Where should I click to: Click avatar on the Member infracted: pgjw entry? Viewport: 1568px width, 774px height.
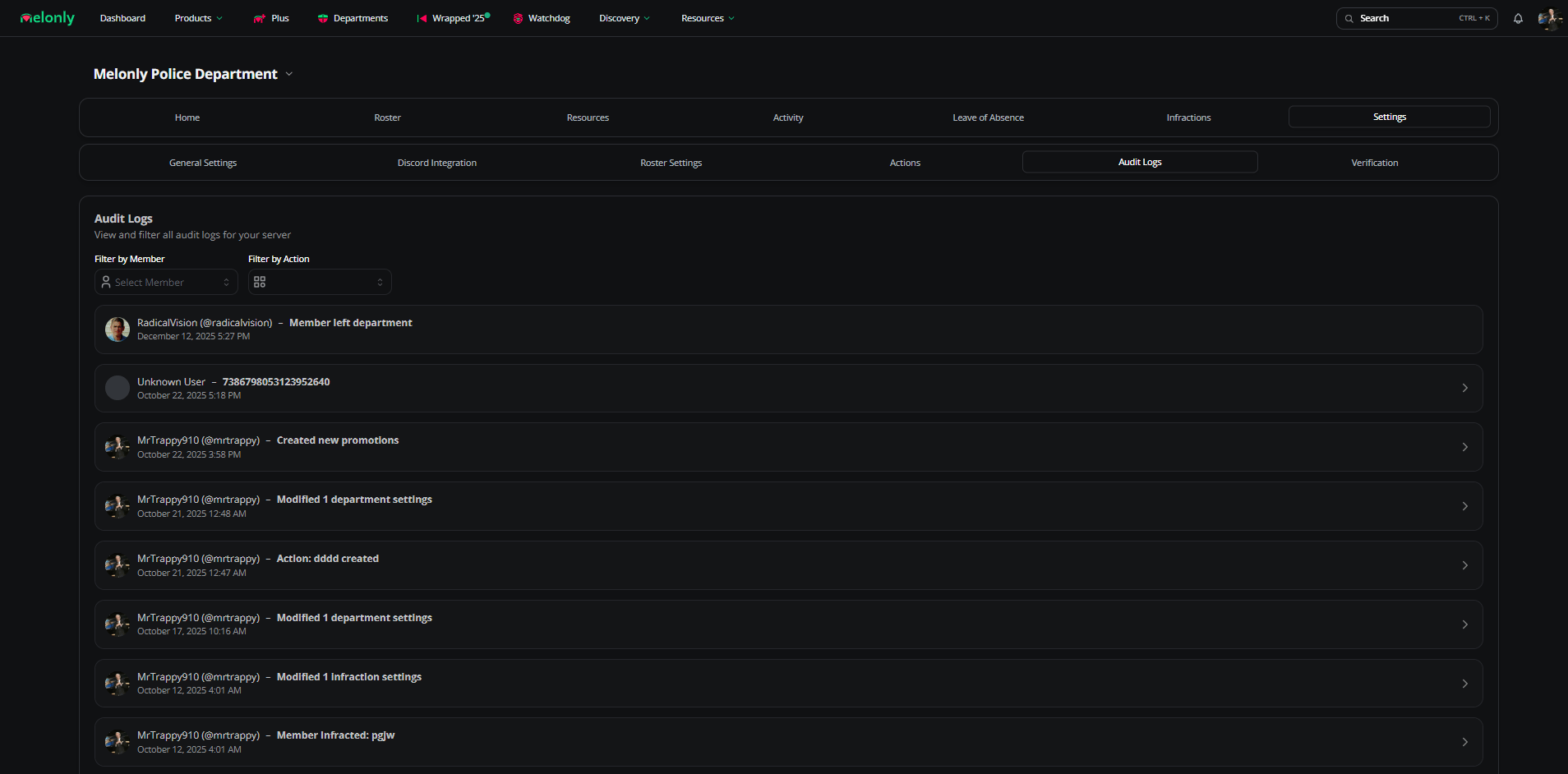tap(118, 742)
